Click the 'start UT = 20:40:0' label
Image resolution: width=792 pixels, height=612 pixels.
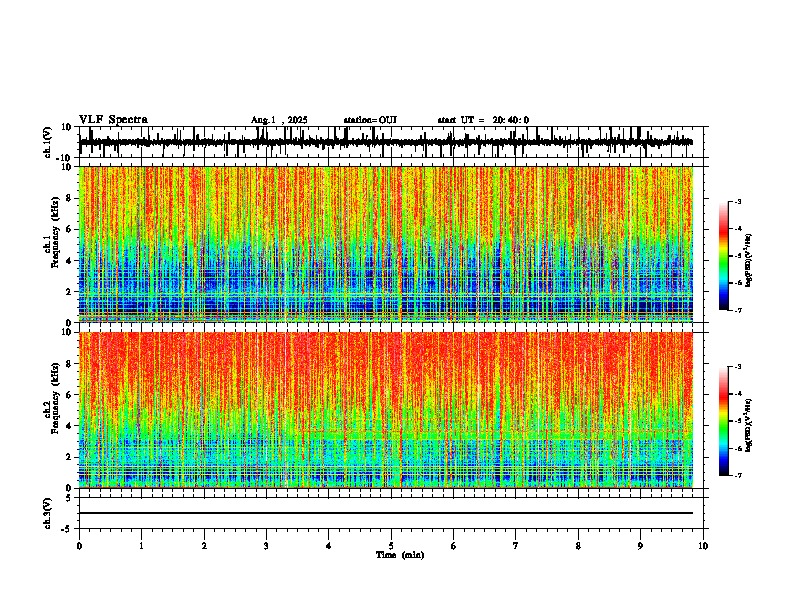click(483, 120)
